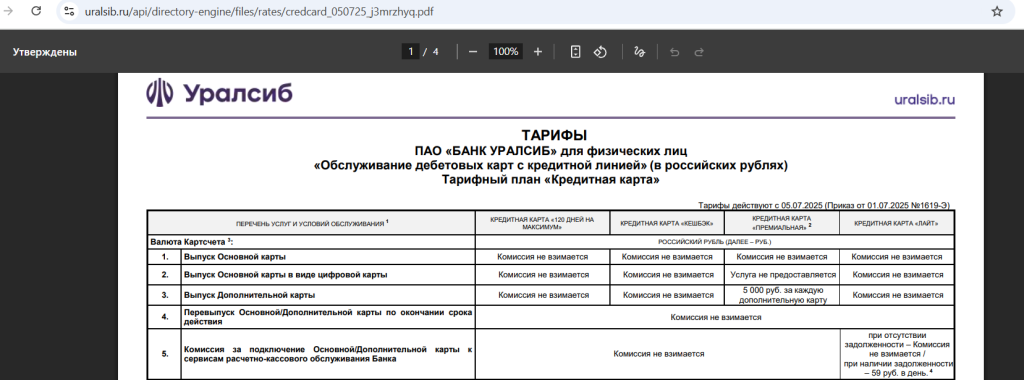Rotate the PDF counterclockwise
Screen dimensions: 1024x380
pyautogui.click(x=600, y=52)
